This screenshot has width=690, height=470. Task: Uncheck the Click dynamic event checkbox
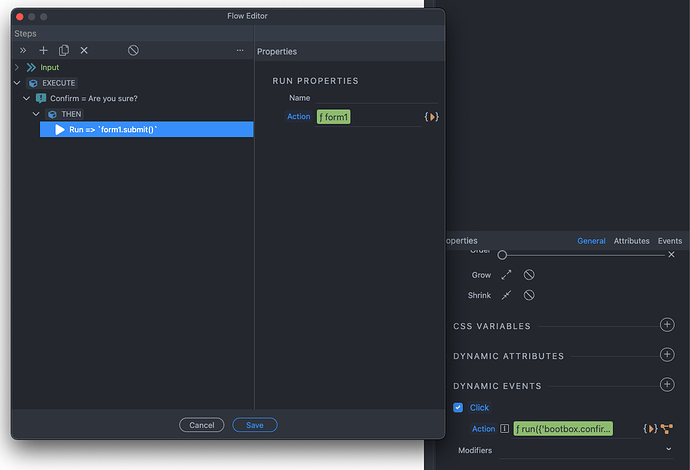tap(458, 408)
